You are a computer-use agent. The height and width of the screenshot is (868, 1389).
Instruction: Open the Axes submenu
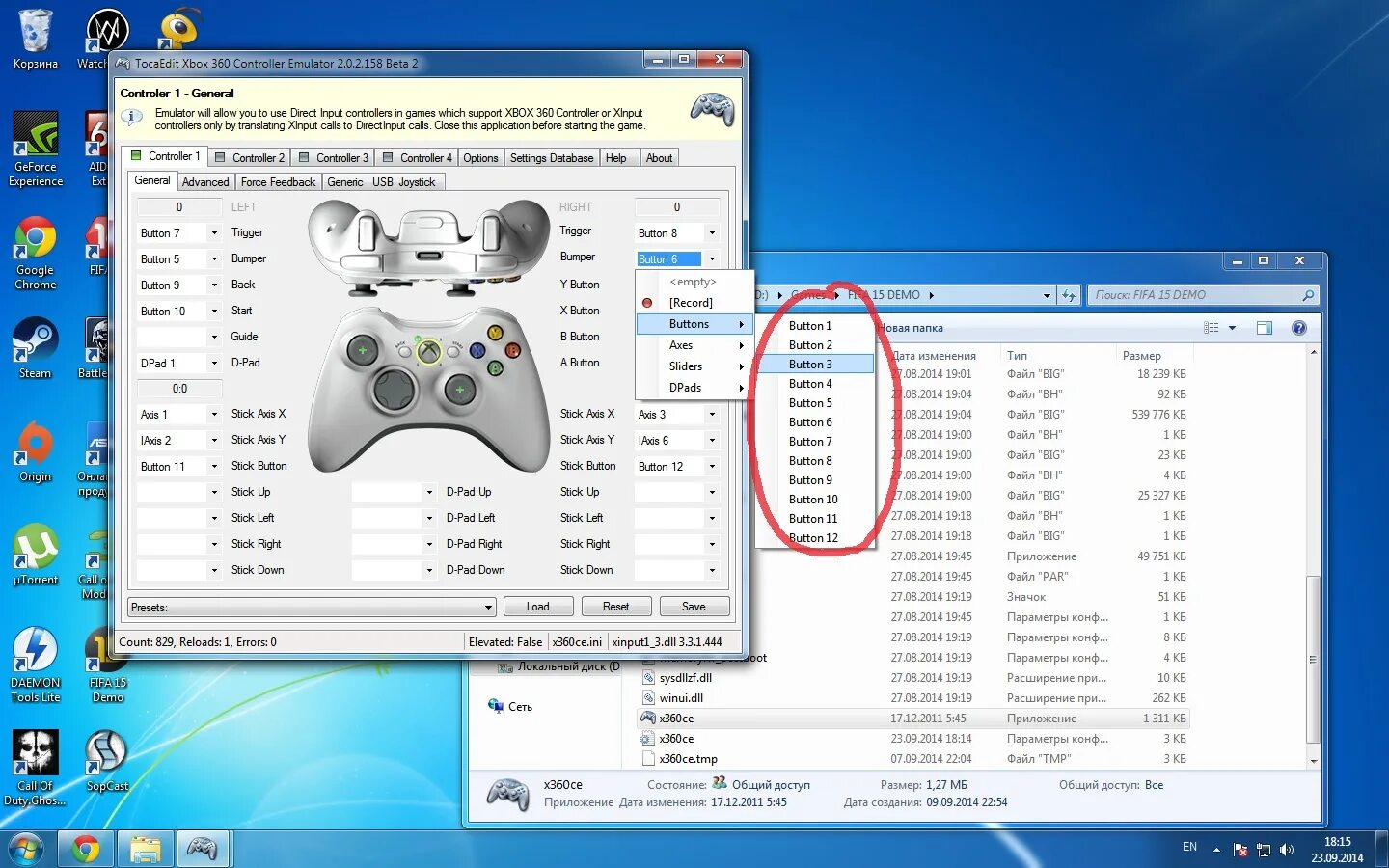pyautogui.click(x=694, y=345)
